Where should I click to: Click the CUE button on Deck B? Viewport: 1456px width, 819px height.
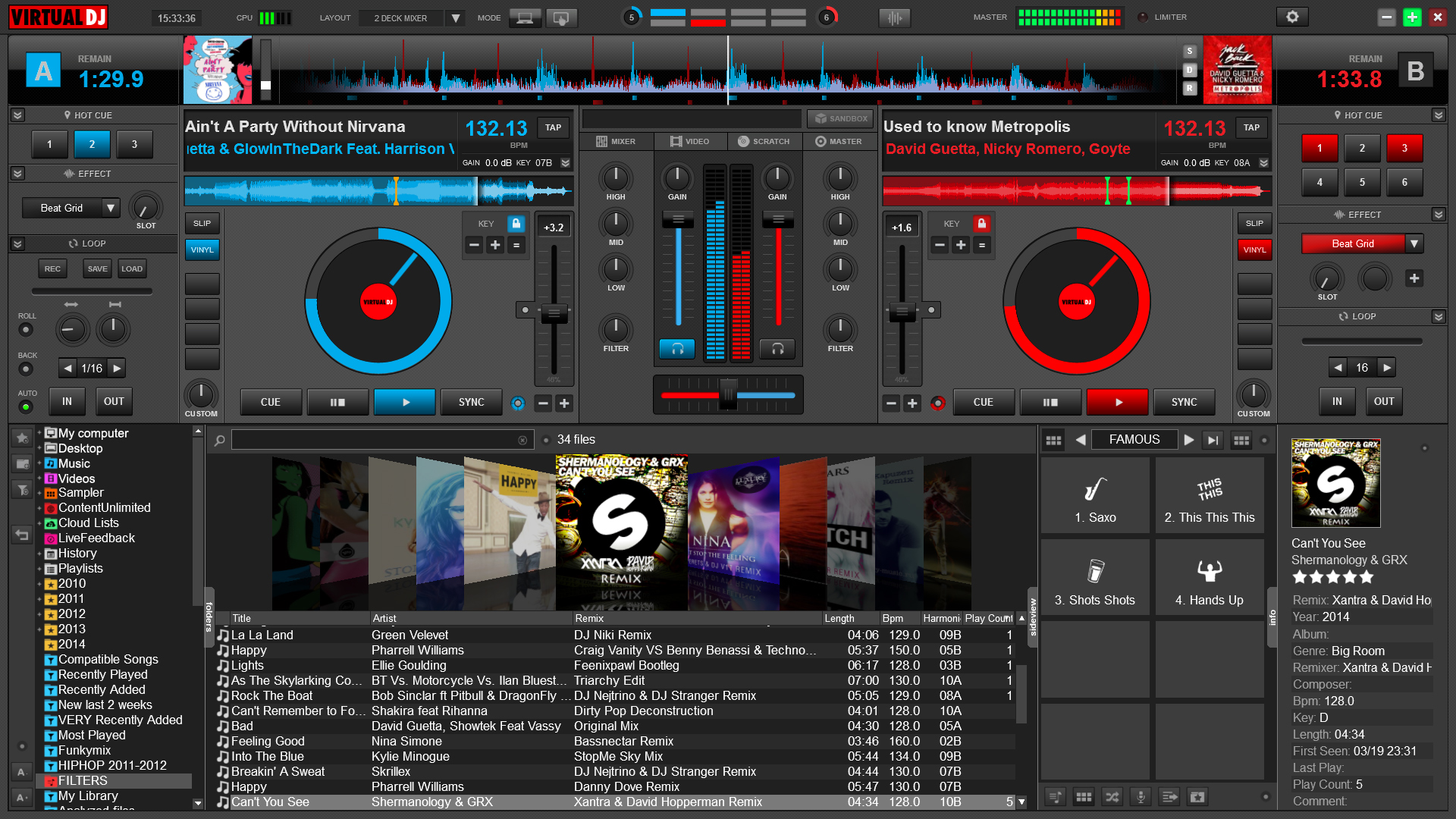coord(984,402)
